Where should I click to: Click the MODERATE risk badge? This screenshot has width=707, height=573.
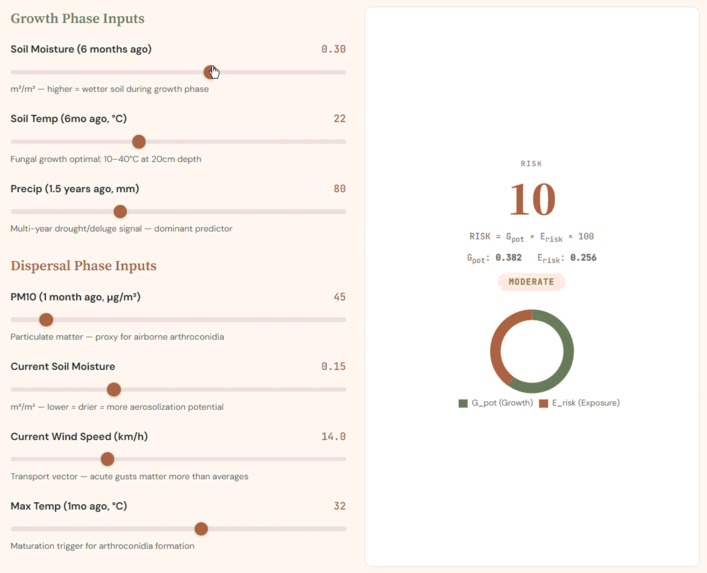point(531,282)
